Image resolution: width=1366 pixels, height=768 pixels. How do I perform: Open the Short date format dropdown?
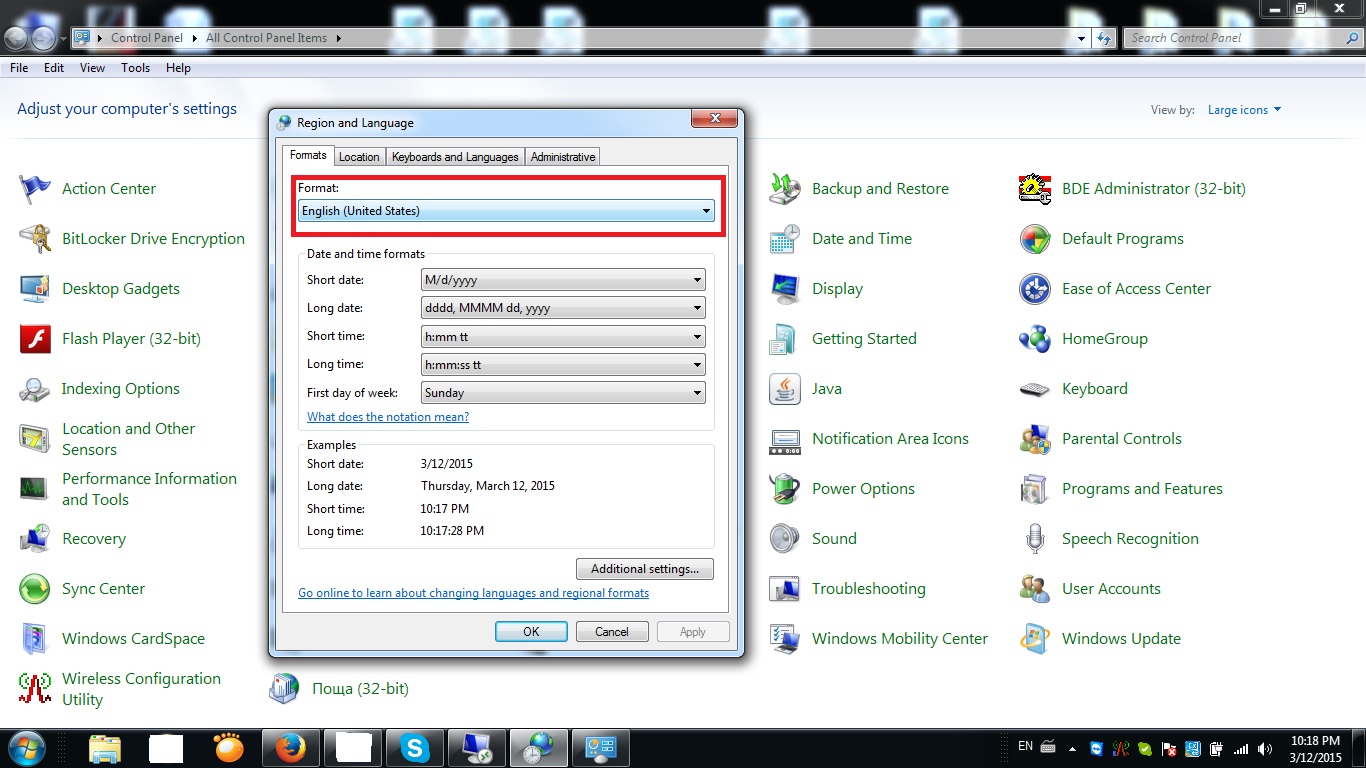coord(563,281)
